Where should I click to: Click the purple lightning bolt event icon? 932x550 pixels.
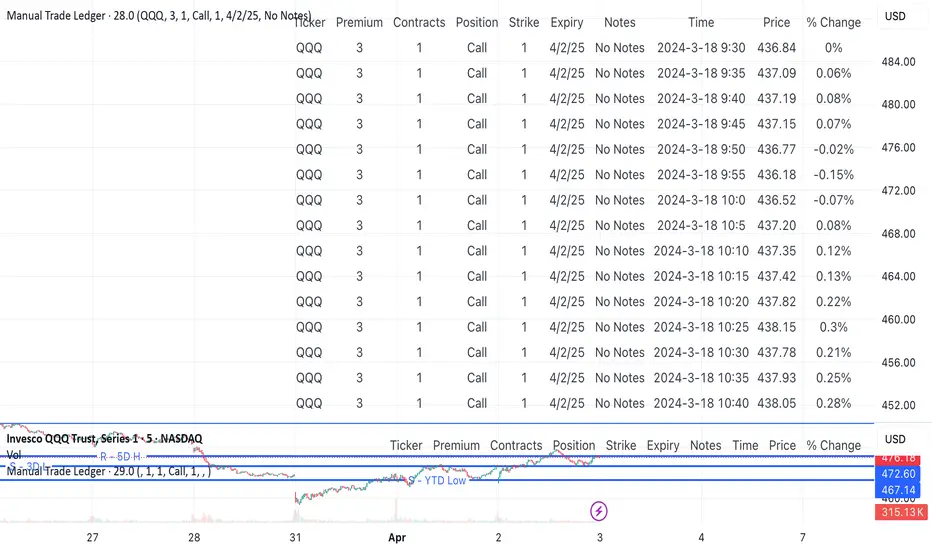point(598,511)
